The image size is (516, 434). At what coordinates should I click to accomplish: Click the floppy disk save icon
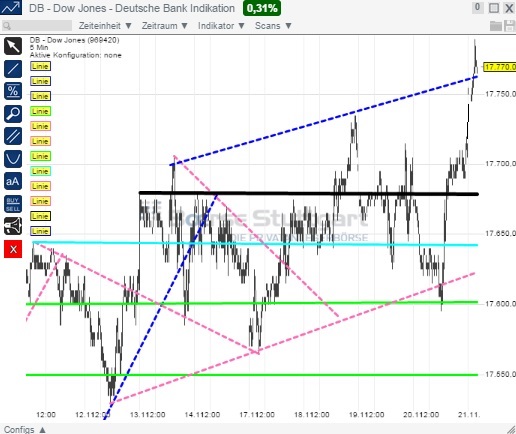pos(510,26)
